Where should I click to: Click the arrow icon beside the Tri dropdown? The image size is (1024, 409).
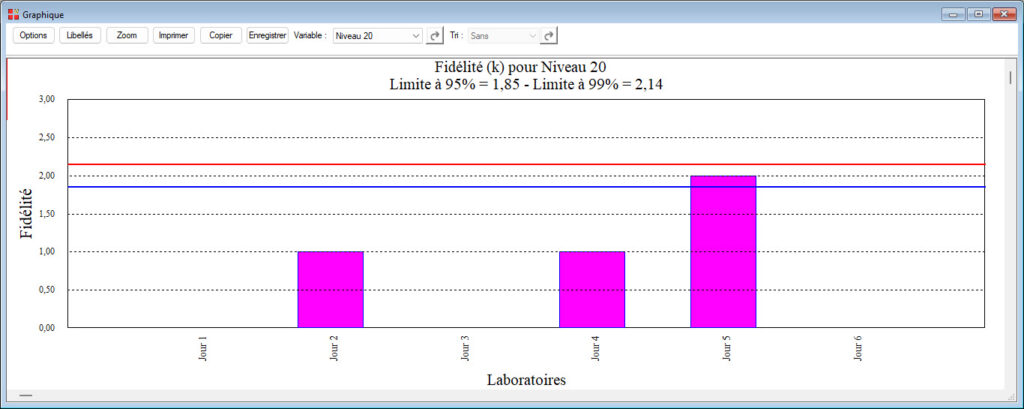pyautogui.click(x=549, y=35)
